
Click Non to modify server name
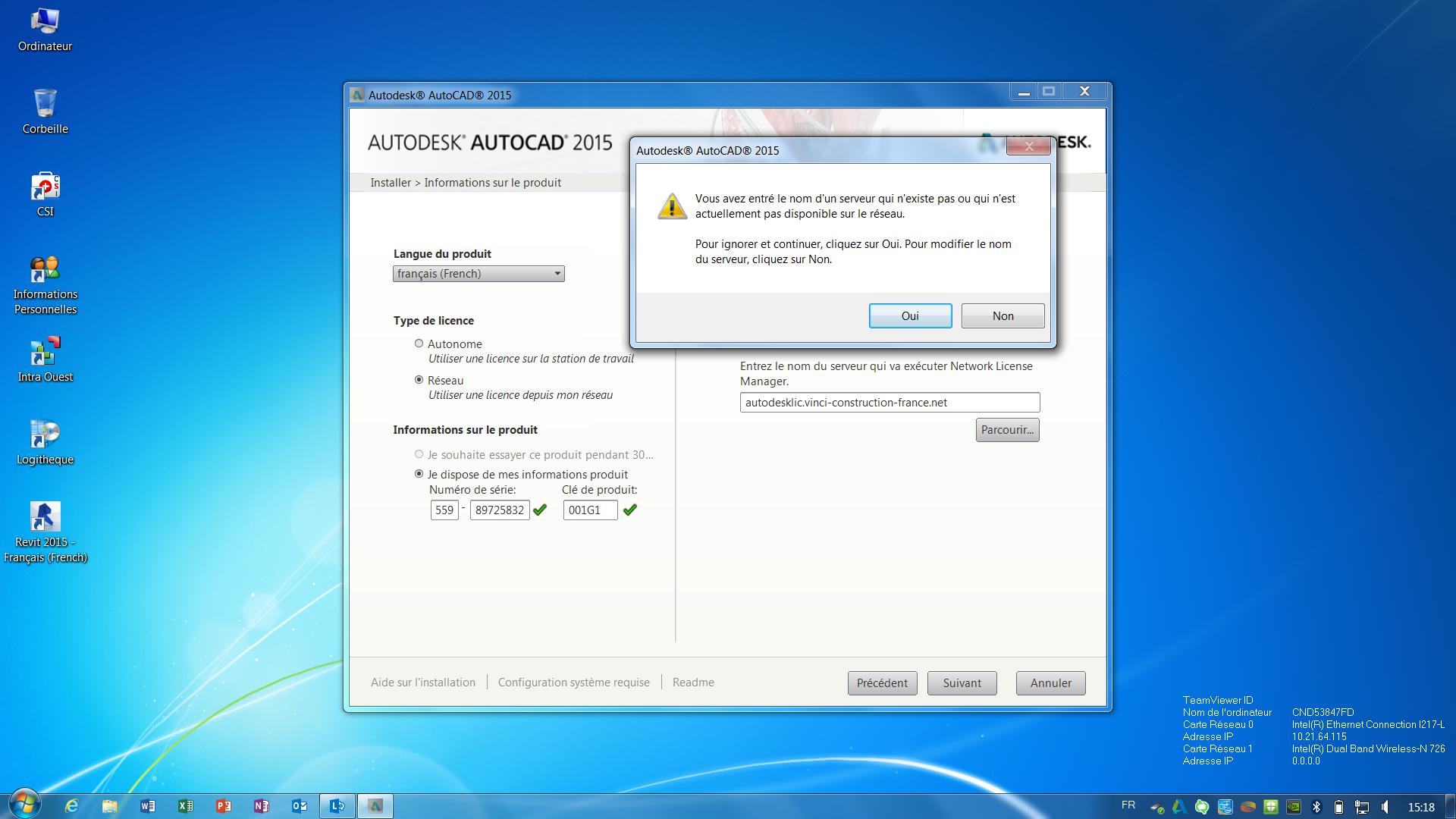click(1003, 316)
